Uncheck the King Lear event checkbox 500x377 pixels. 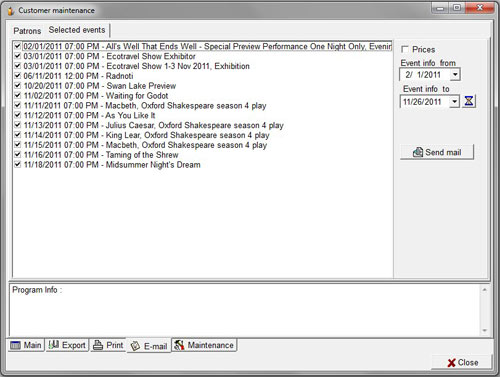click(x=18, y=135)
